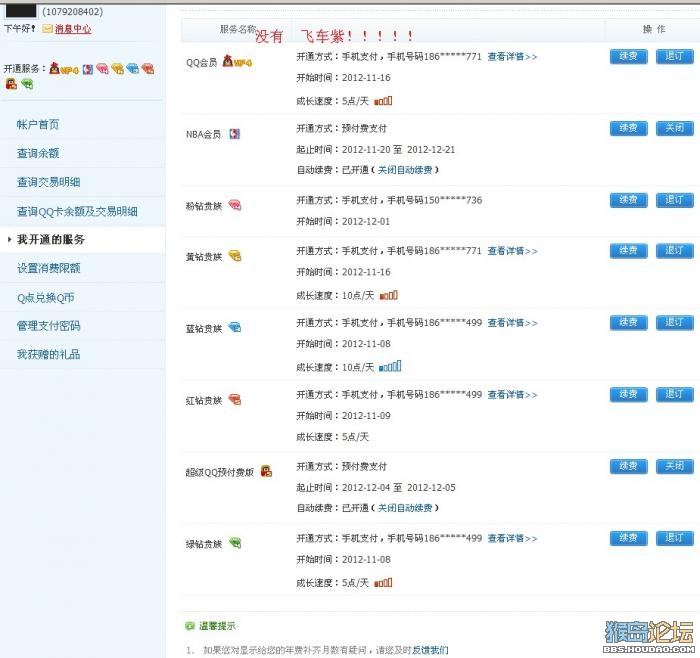700x658 pixels.
Task: Go to 帐户首页 in the sidebar
Action: (38, 125)
